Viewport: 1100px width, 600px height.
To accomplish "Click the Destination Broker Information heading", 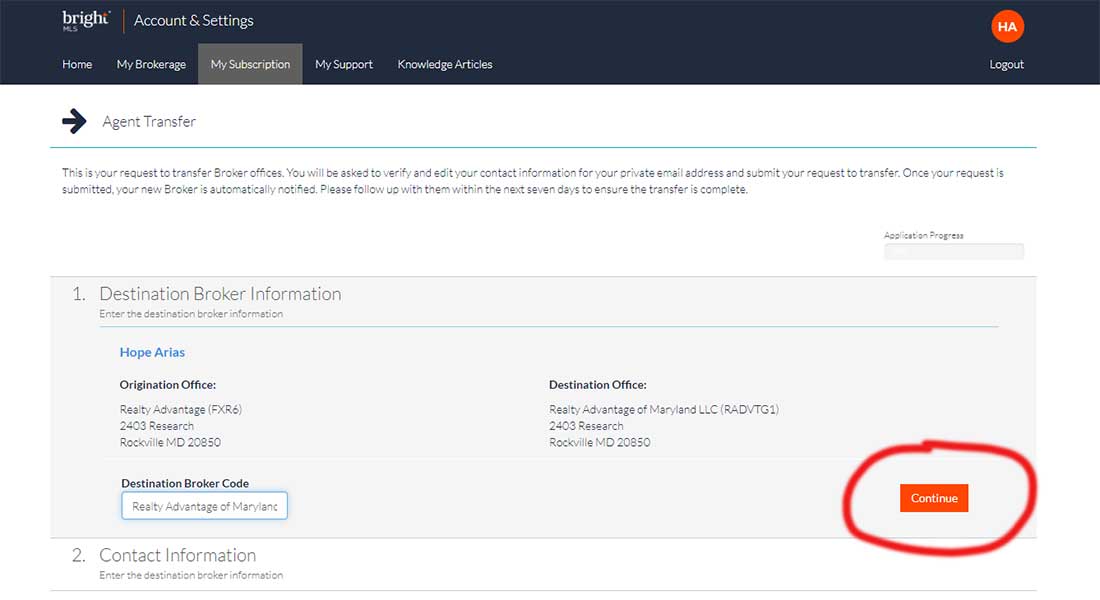I will click(220, 293).
